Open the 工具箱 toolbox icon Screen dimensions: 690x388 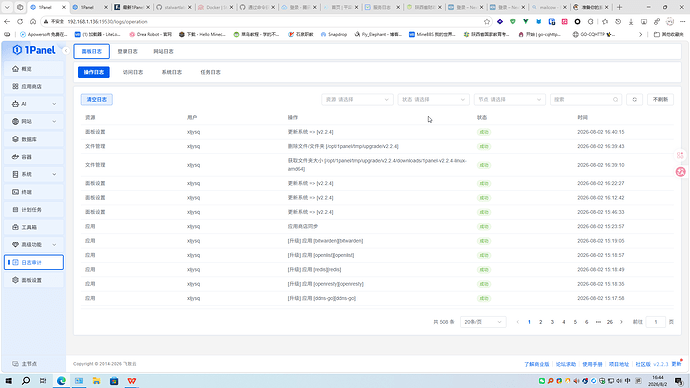coord(15,227)
